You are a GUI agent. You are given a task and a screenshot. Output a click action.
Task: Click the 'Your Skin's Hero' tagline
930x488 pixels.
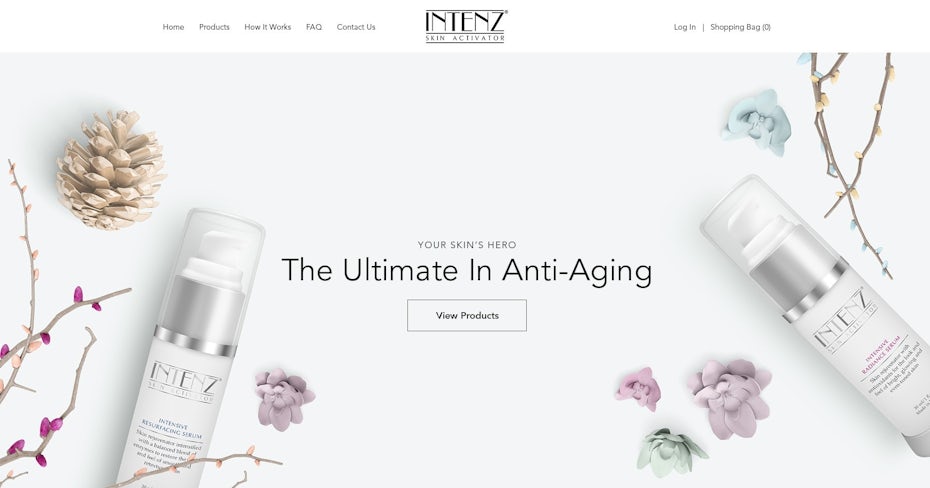tap(467, 244)
